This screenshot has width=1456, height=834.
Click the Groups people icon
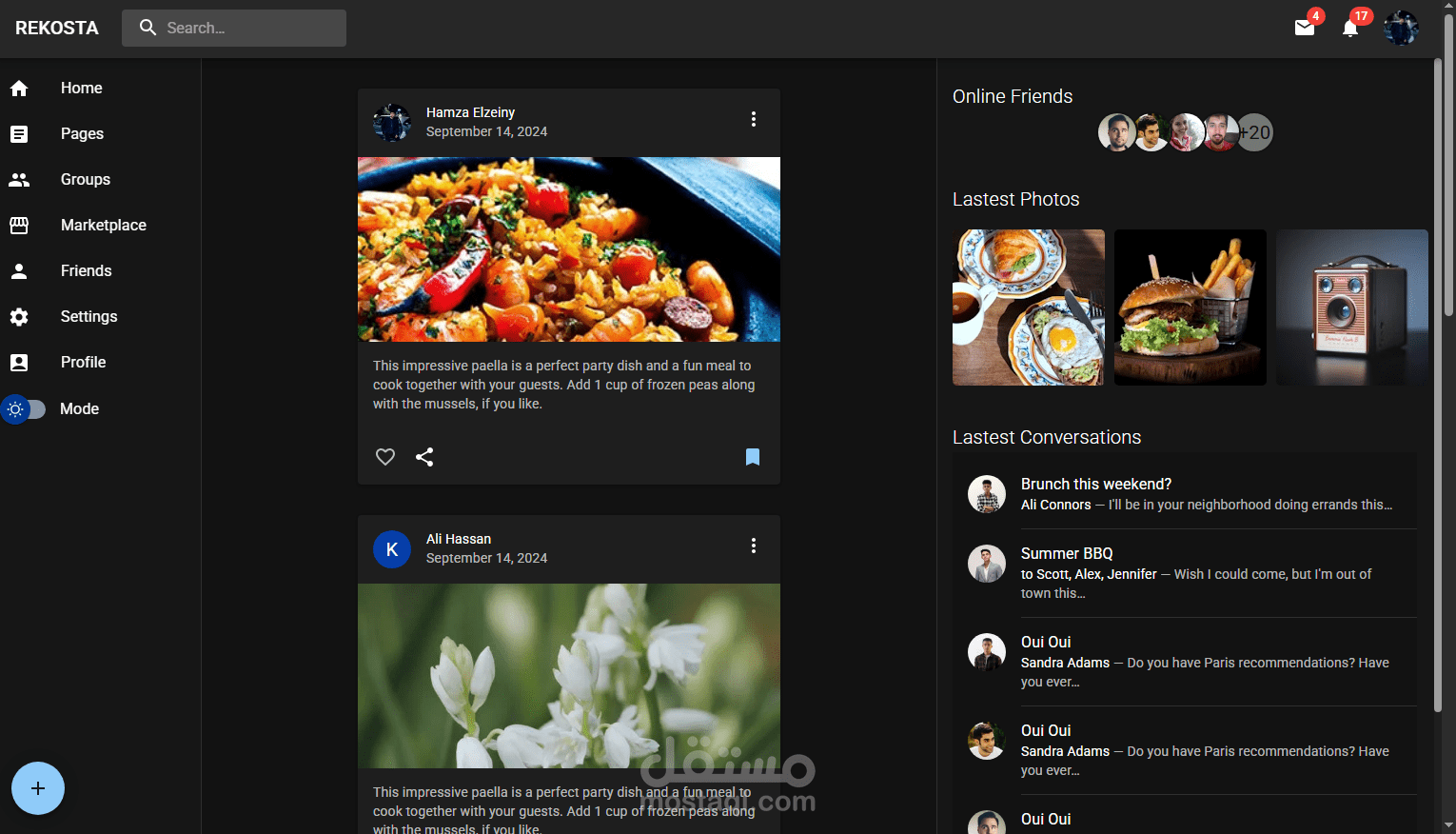click(19, 180)
